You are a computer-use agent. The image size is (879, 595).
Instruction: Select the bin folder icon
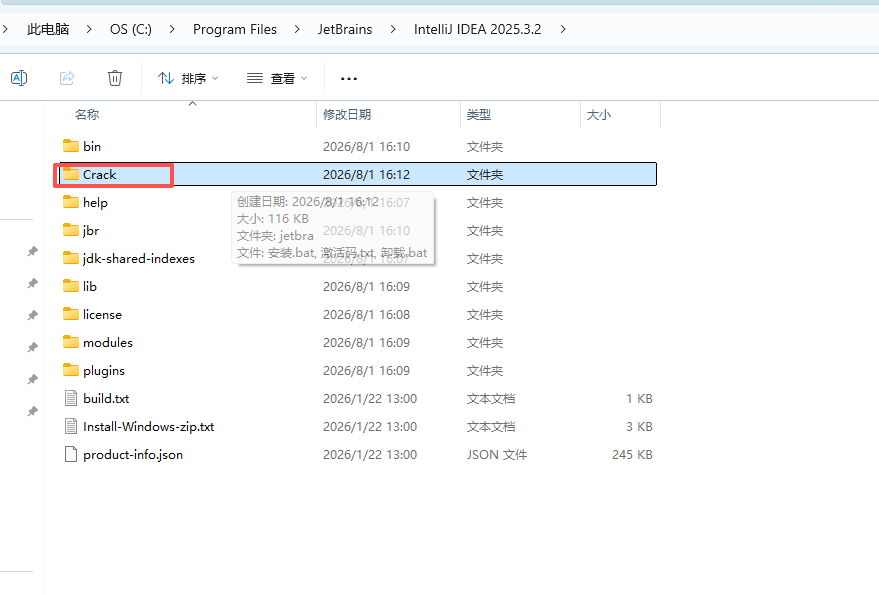tap(71, 146)
